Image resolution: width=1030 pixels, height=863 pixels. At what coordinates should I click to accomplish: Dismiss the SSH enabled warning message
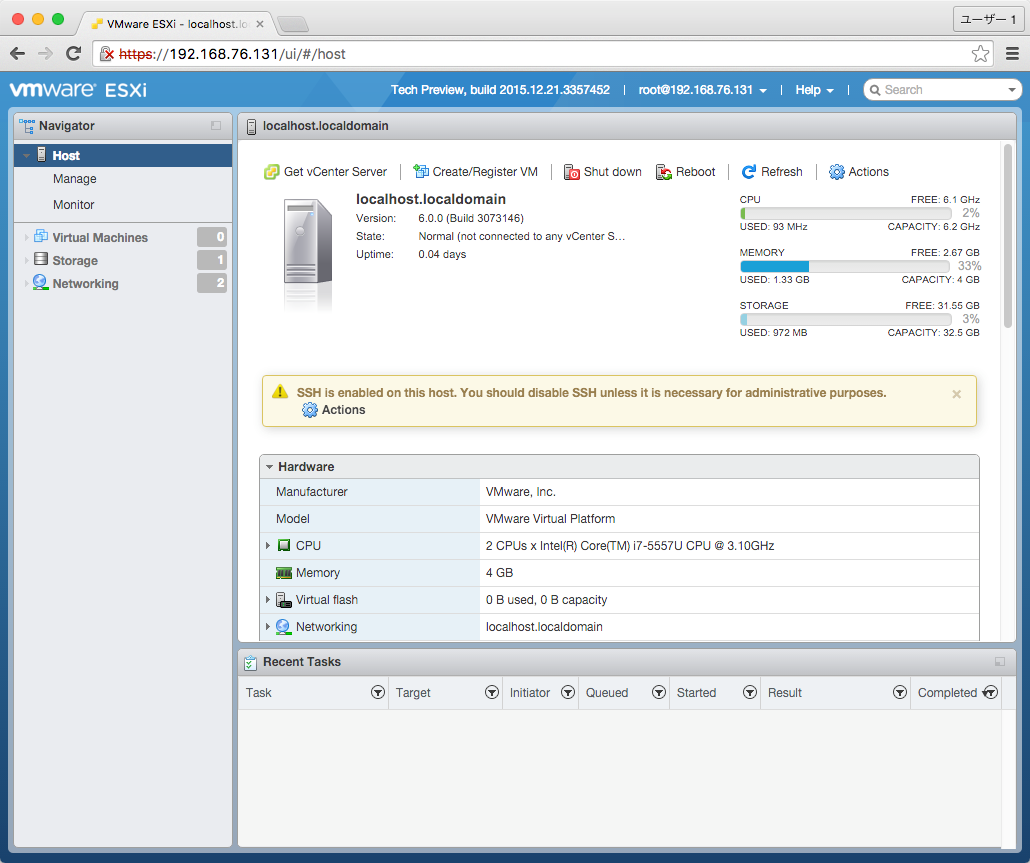[956, 394]
